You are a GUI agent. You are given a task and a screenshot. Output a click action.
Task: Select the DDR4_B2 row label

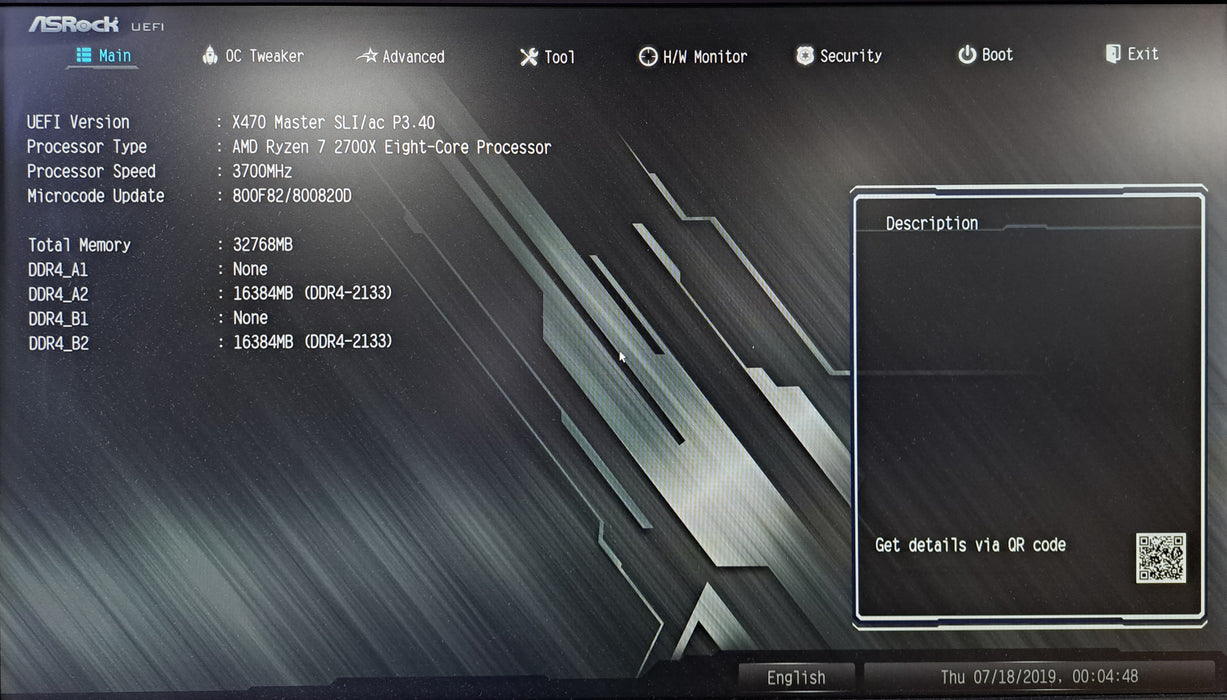click(x=58, y=344)
